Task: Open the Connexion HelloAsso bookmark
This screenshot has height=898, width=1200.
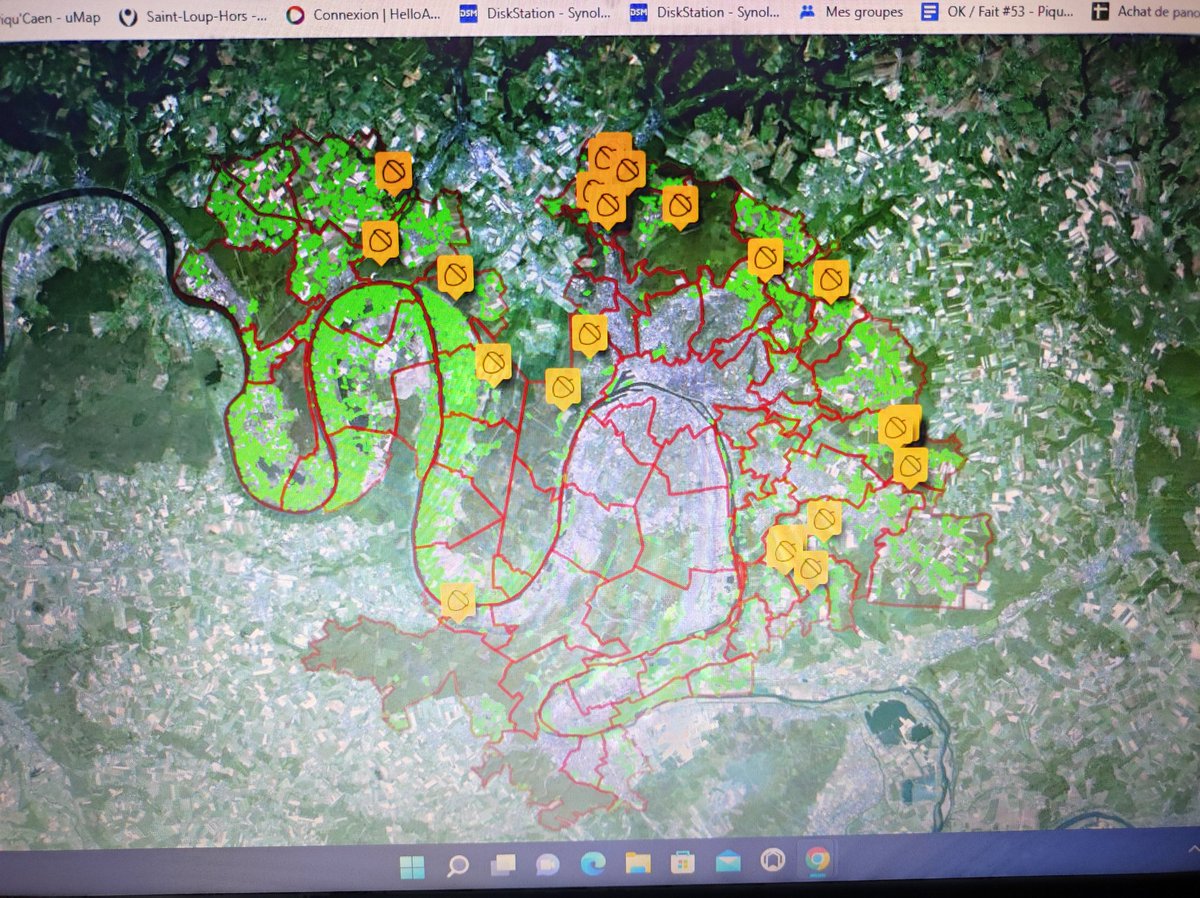Action: [x=361, y=15]
